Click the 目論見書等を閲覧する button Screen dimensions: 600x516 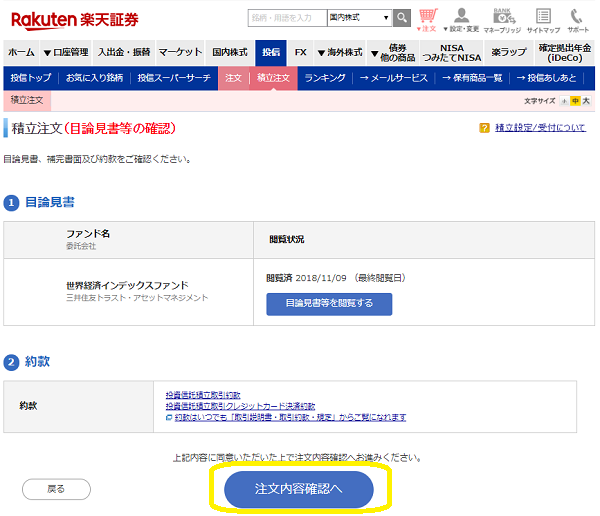[x=329, y=304]
